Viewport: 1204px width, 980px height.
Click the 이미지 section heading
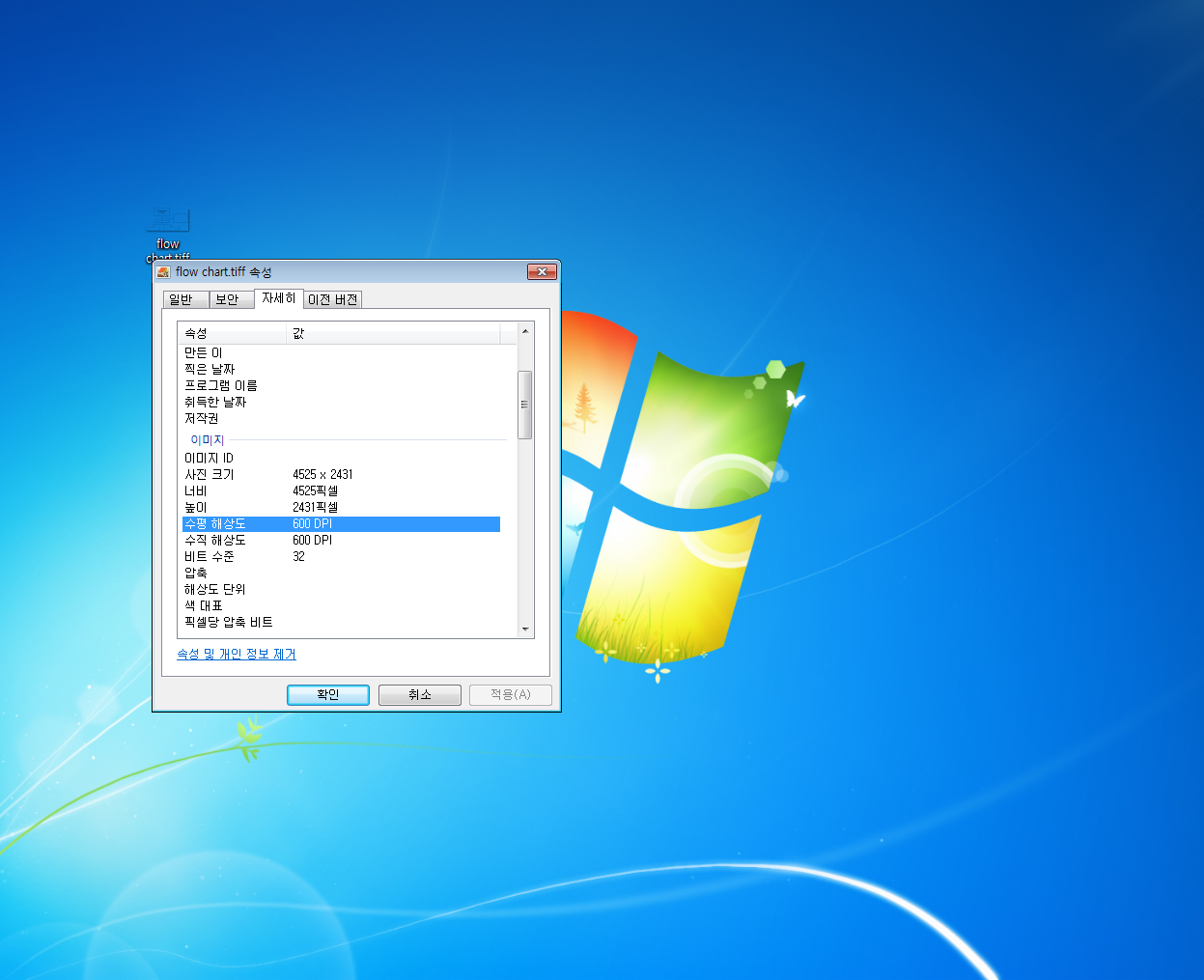207,440
